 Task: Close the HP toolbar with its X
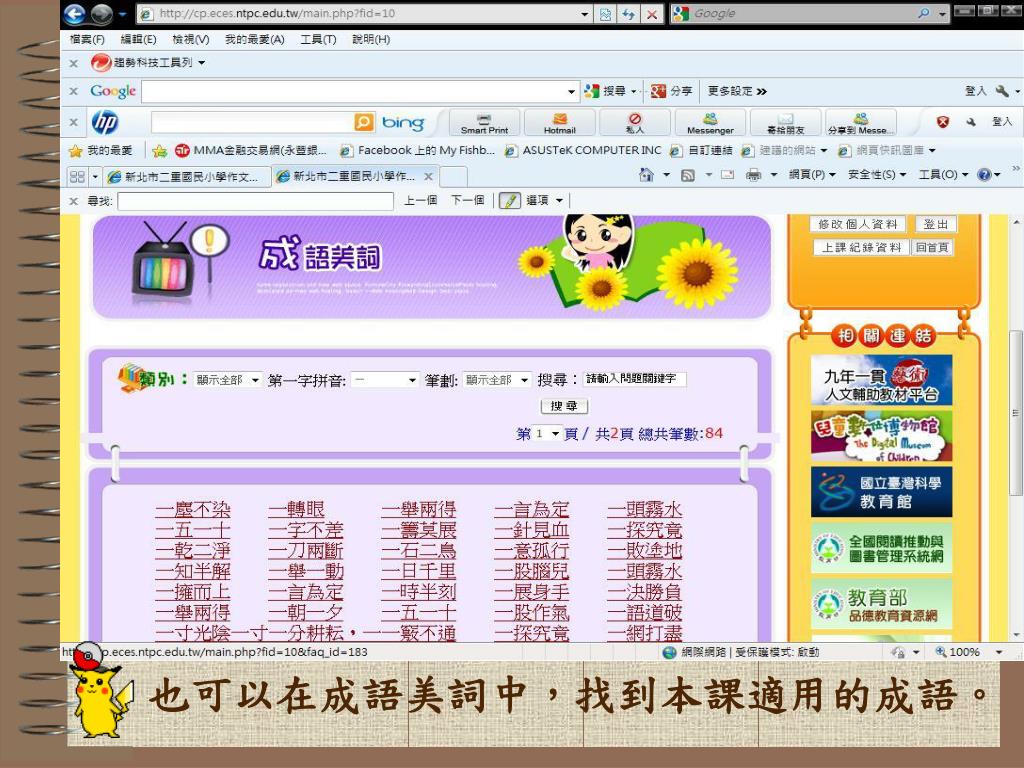click(74, 122)
